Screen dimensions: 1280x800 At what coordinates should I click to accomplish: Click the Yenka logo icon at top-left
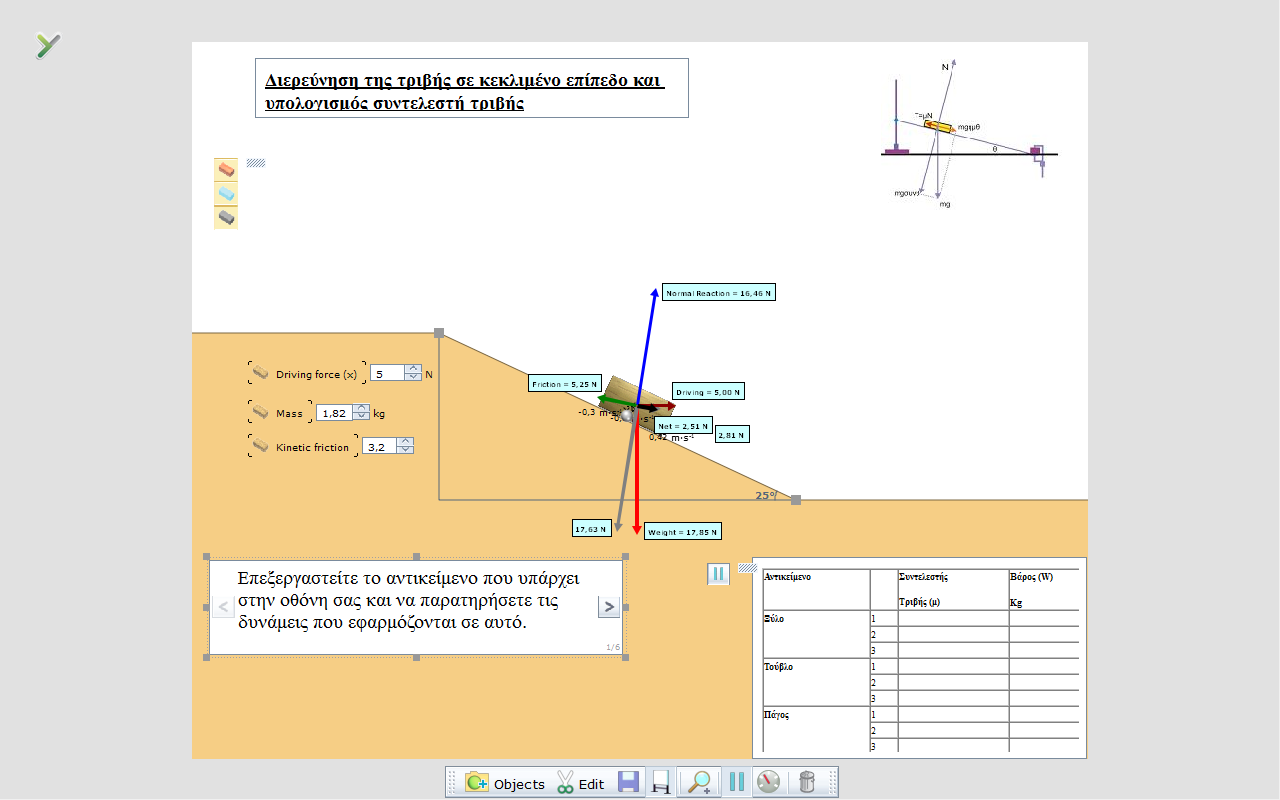coord(47,45)
